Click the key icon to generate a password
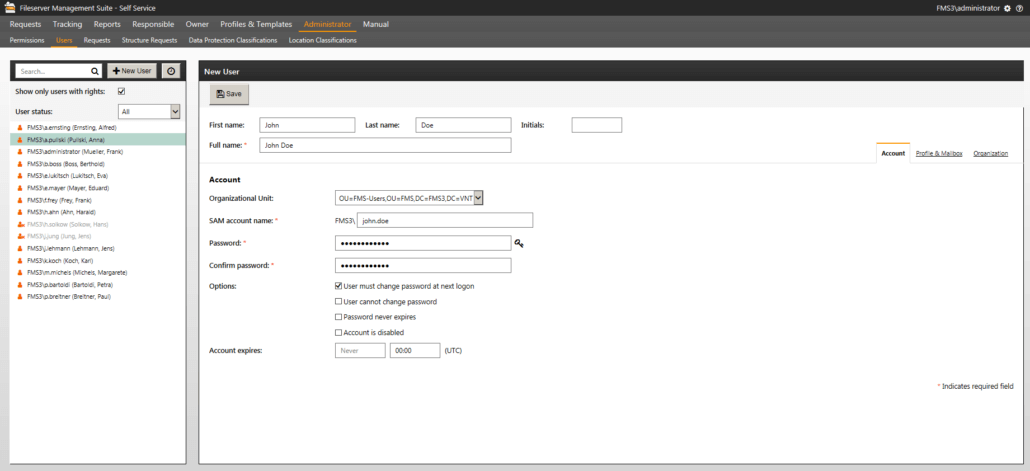The height and width of the screenshot is (471, 1030). tap(519, 244)
